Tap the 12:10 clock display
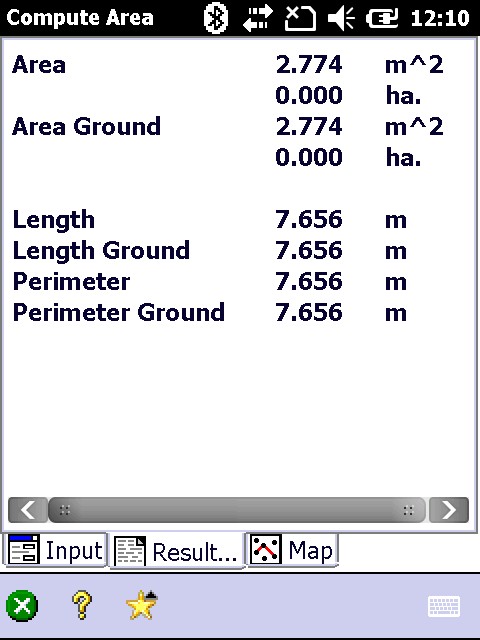Viewport: 480px width, 640px height. [x=440, y=18]
